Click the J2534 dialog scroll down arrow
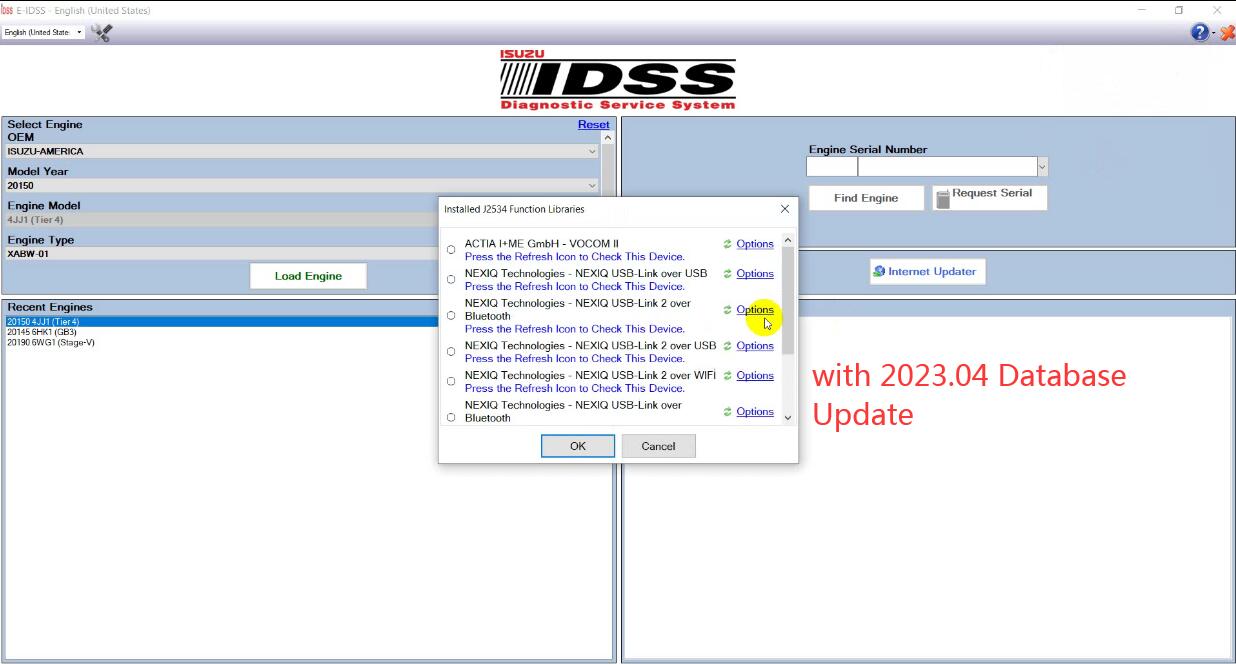Screen dimensions: 1236x664 (788, 418)
